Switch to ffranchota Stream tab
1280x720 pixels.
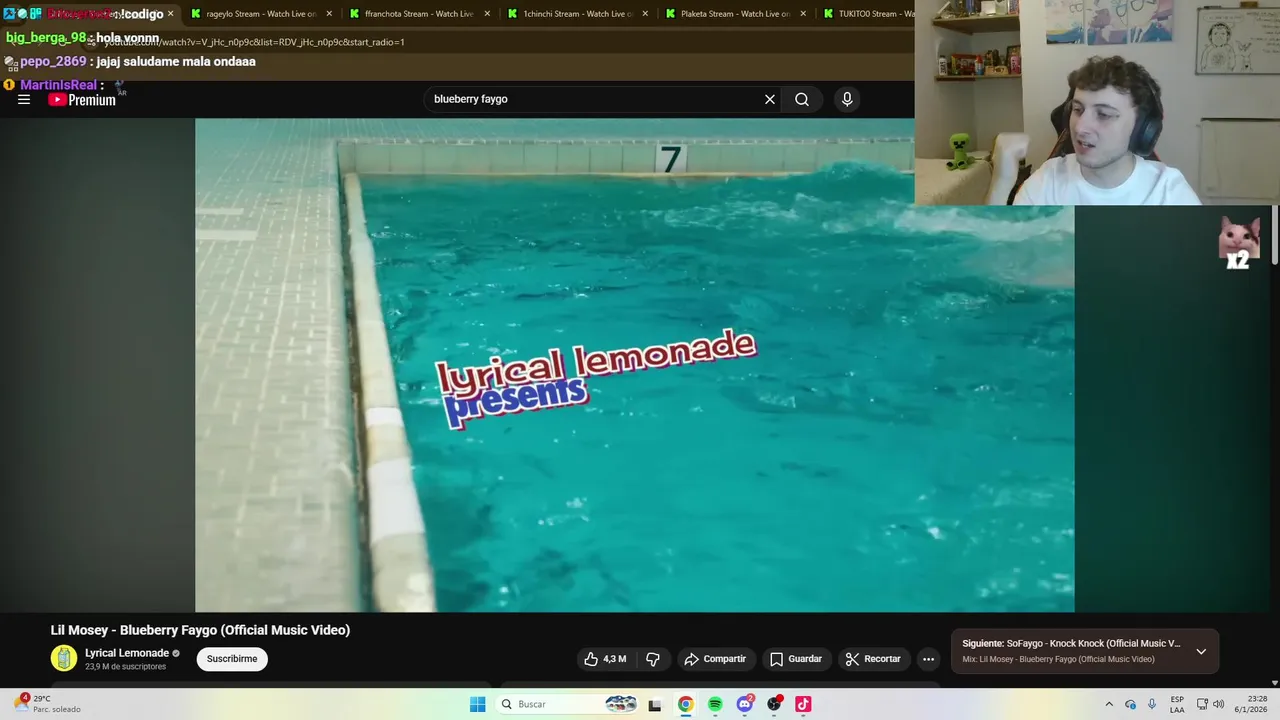coord(418,14)
